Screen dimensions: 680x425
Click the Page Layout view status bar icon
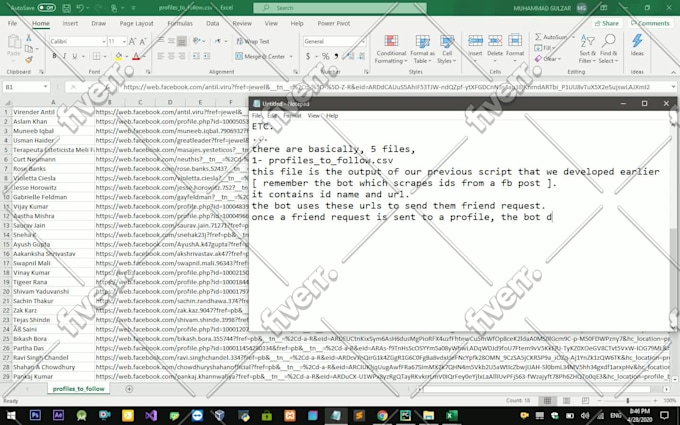(x=566, y=401)
